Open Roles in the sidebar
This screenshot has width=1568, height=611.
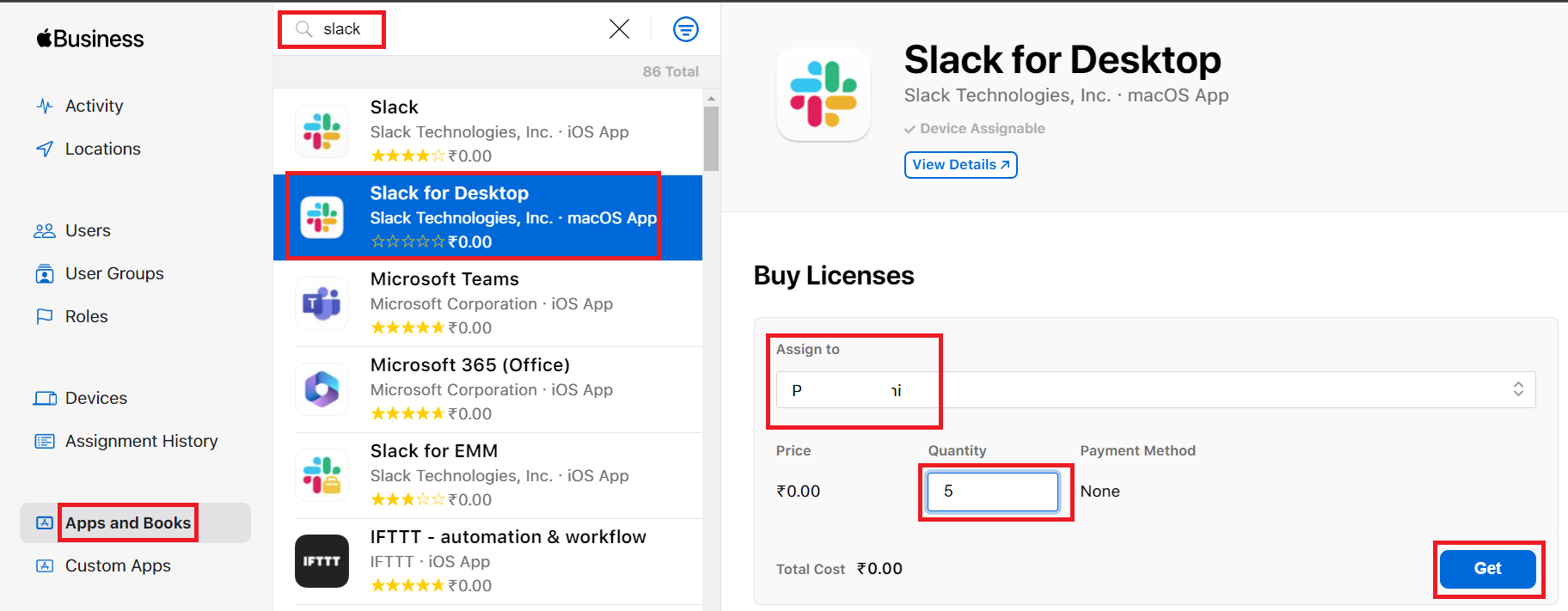pyautogui.click(x=86, y=316)
